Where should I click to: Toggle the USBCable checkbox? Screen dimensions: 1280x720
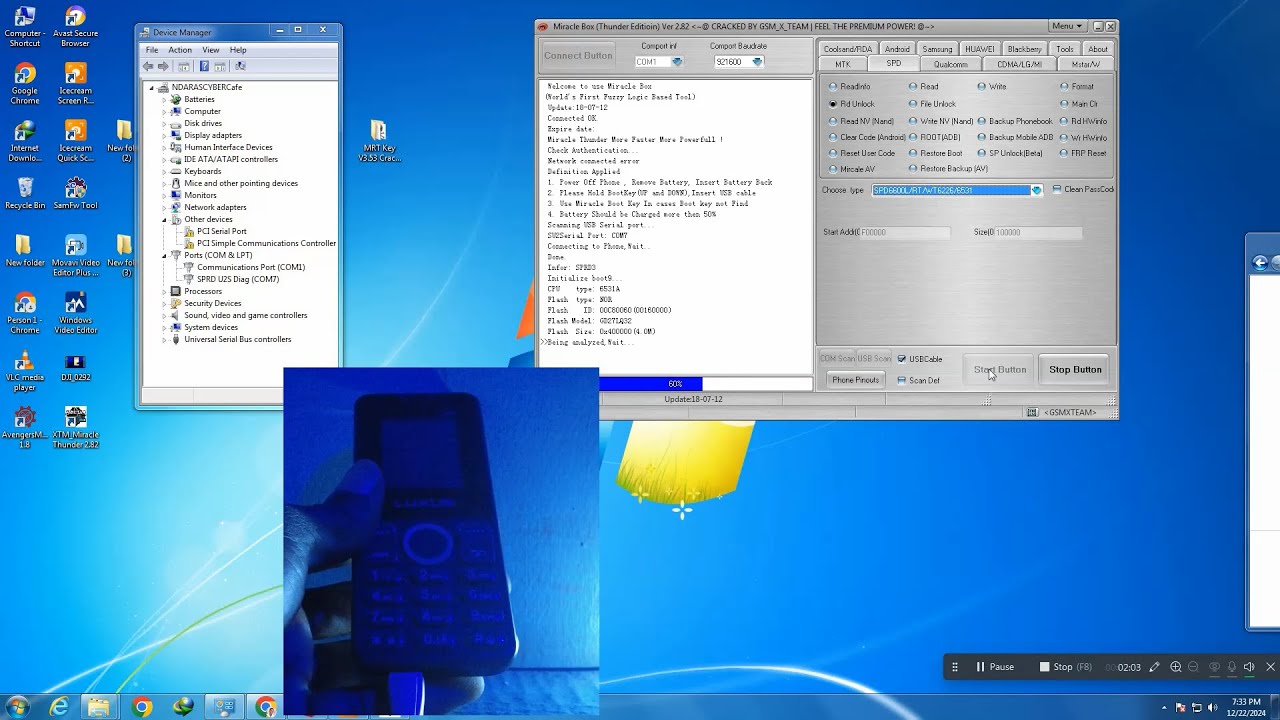(x=920, y=359)
